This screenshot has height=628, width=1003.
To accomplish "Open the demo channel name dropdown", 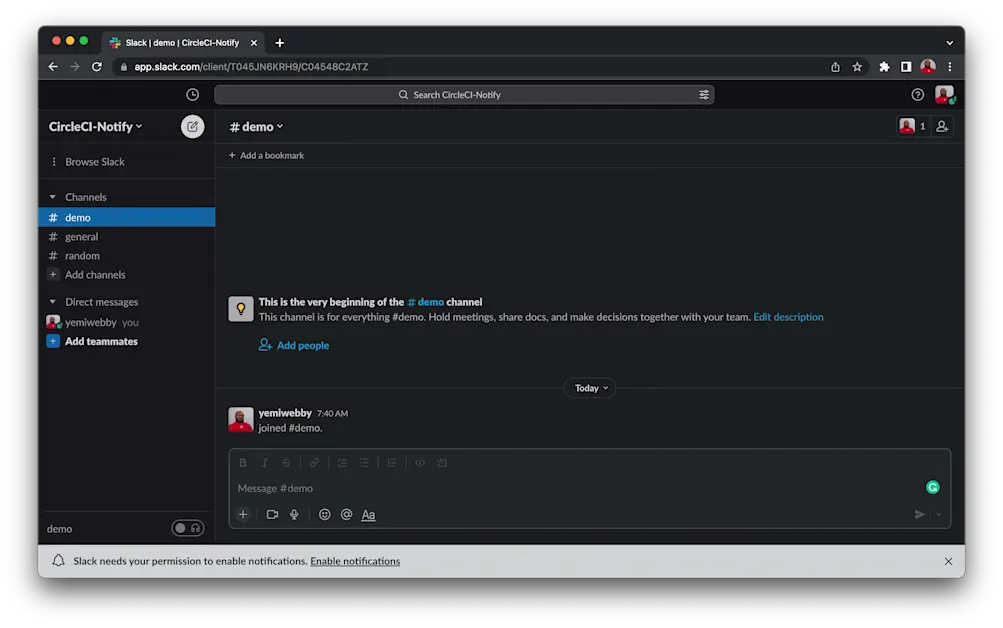I will click(x=256, y=126).
